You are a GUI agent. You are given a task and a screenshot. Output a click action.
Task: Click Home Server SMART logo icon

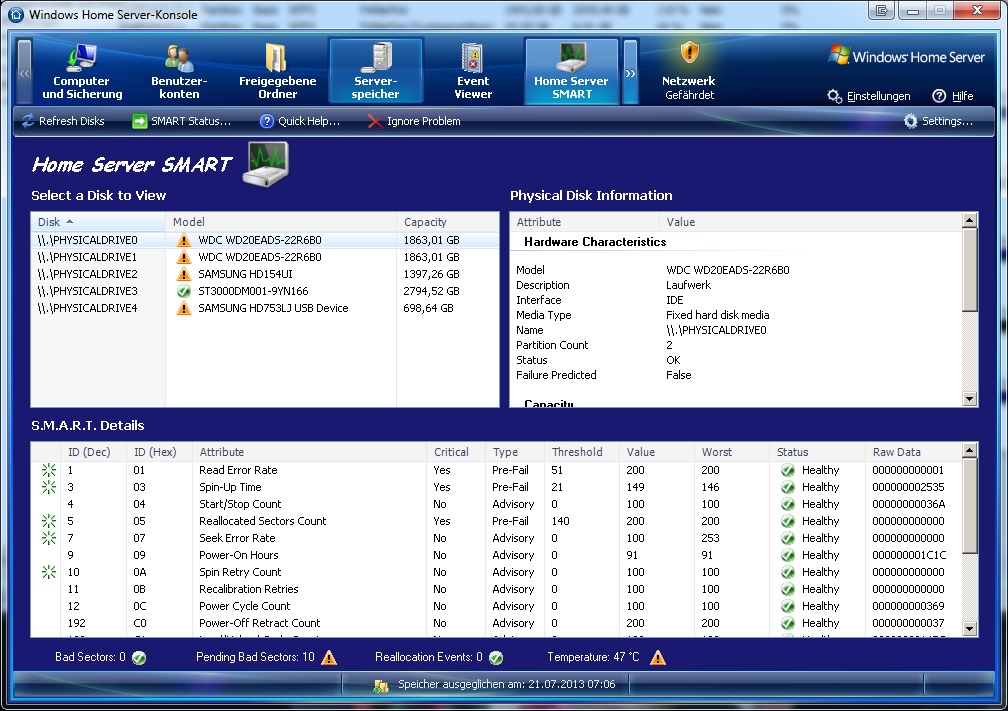266,164
